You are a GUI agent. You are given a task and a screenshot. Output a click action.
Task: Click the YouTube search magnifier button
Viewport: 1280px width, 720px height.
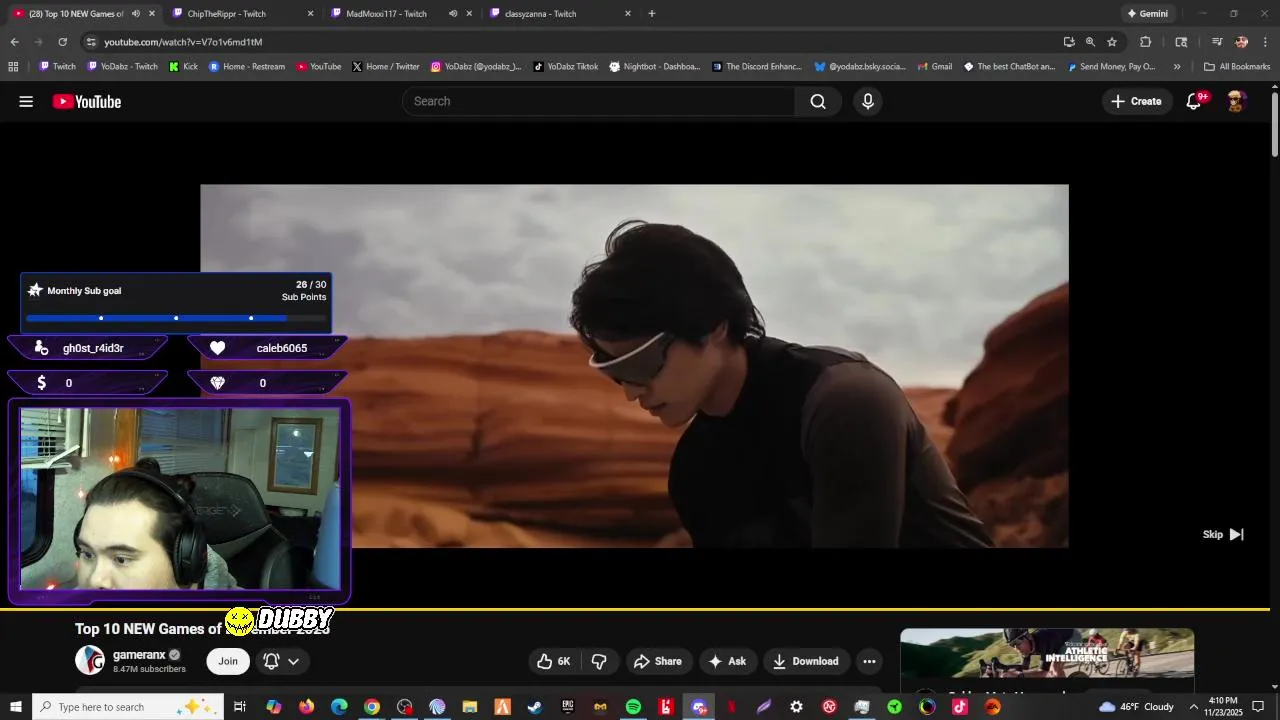coord(818,101)
